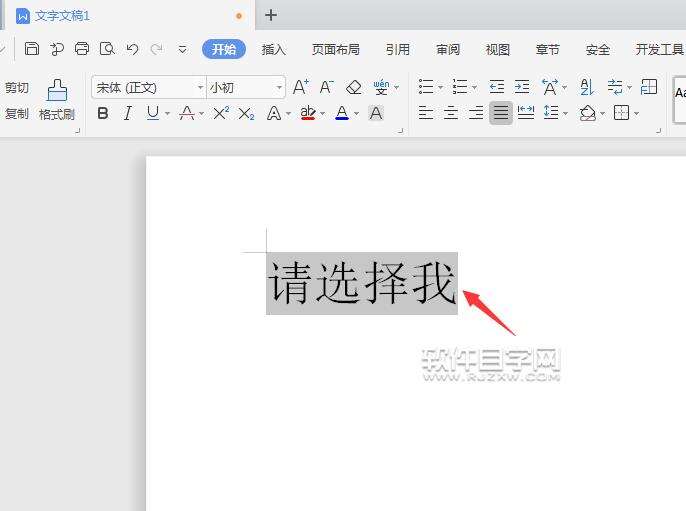The height and width of the screenshot is (511, 686).
Task: Apply distributed alignment
Action: (526, 113)
